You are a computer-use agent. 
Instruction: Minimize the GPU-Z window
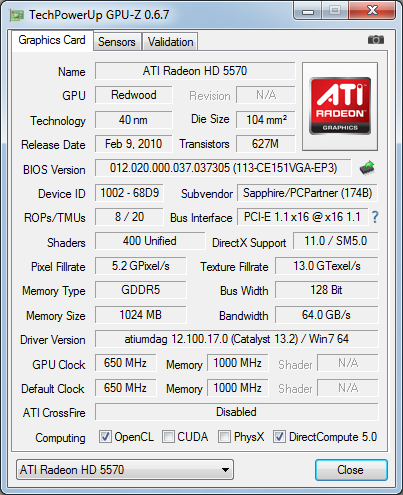(x=308, y=12)
